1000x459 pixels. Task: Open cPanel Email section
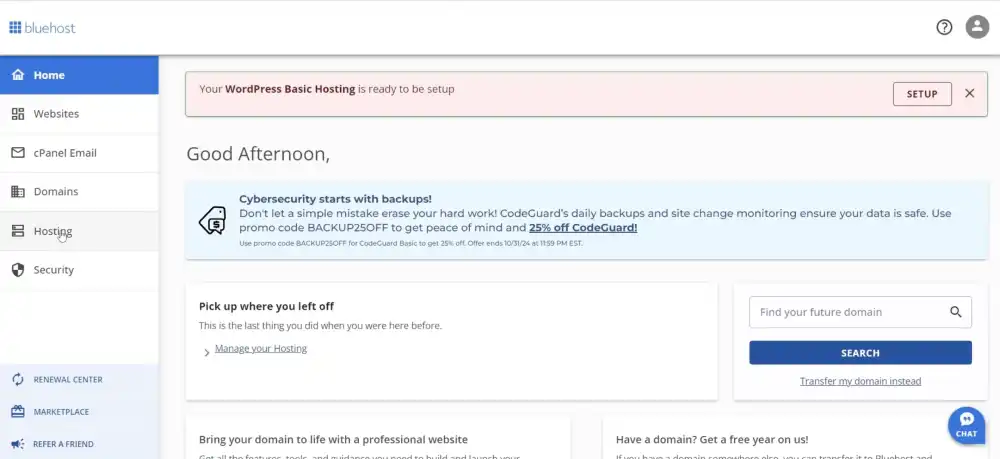coord(79,153)
